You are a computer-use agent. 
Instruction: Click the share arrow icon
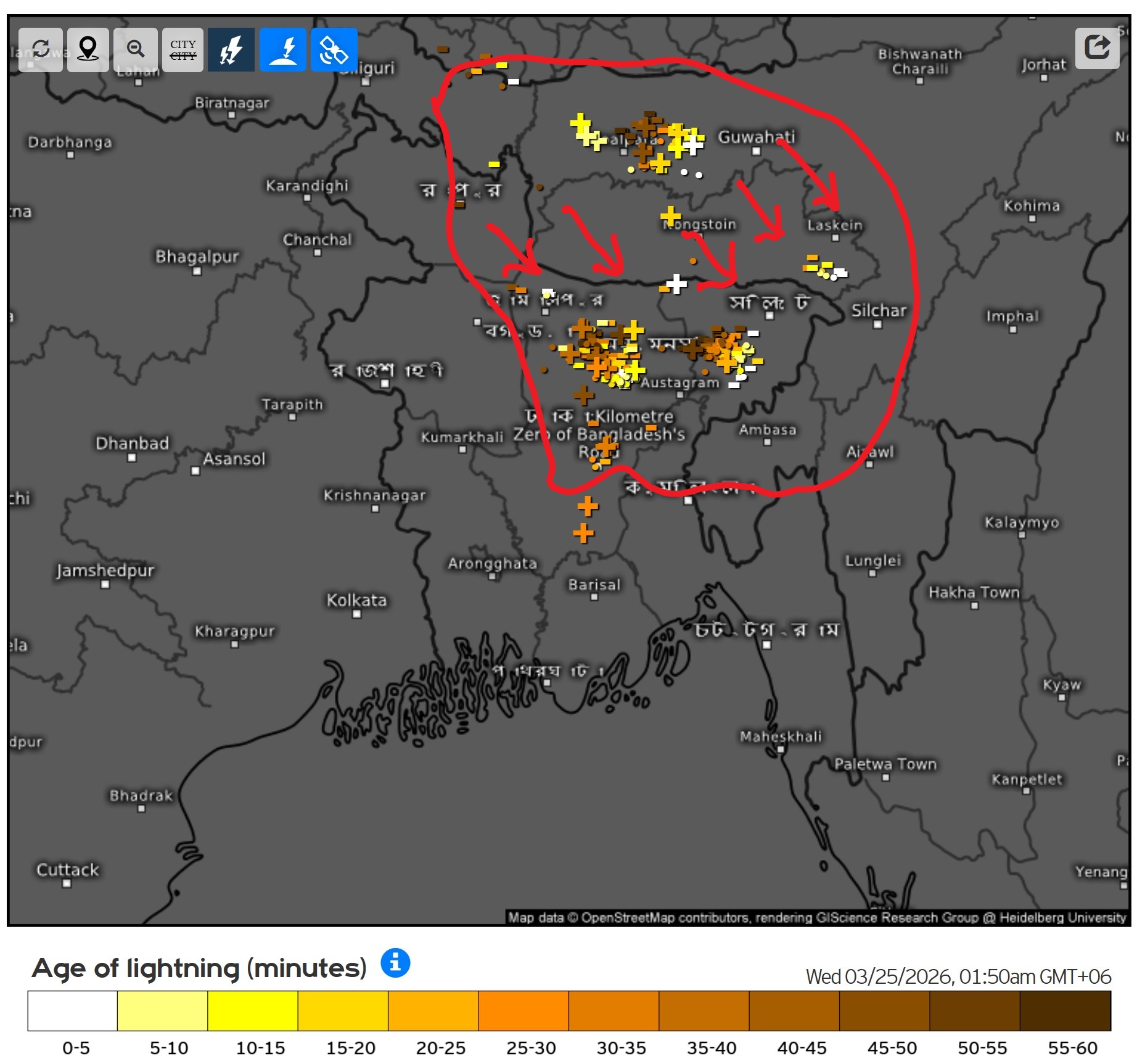(1097, 47)
